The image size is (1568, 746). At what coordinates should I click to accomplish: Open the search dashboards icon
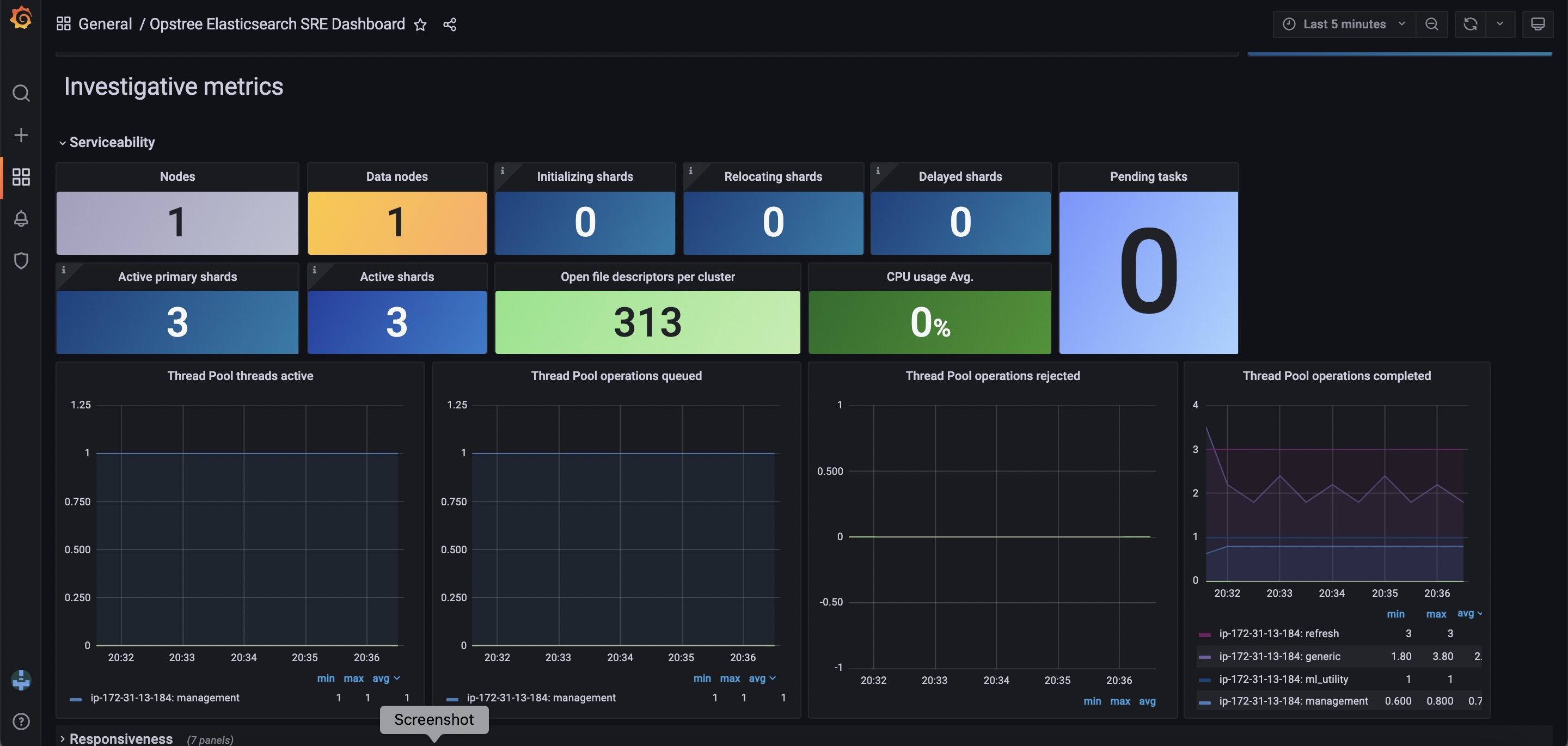[x=21, y=93]
